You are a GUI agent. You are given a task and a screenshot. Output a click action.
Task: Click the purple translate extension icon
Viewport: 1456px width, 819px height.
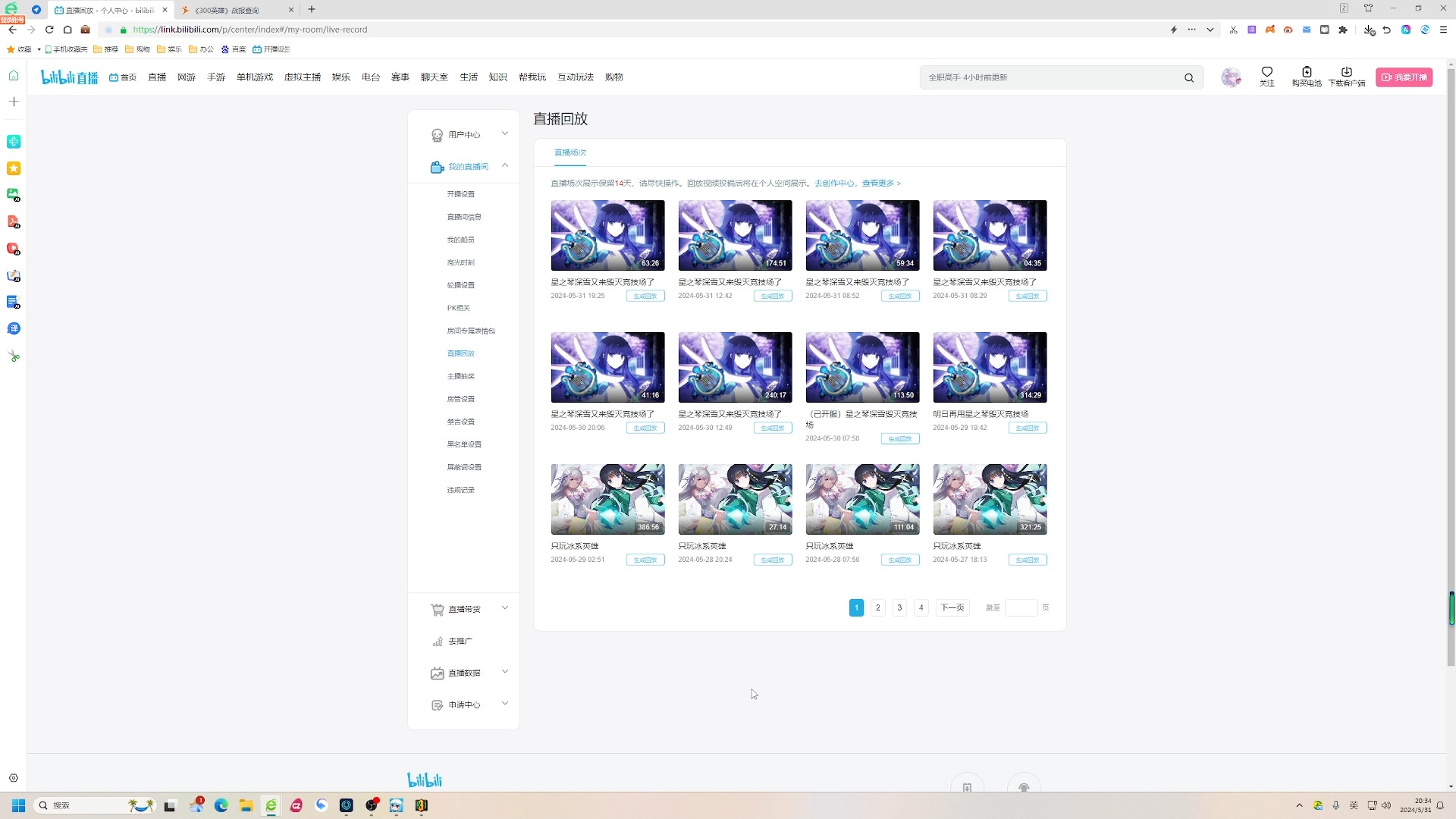coord(1252,30)
